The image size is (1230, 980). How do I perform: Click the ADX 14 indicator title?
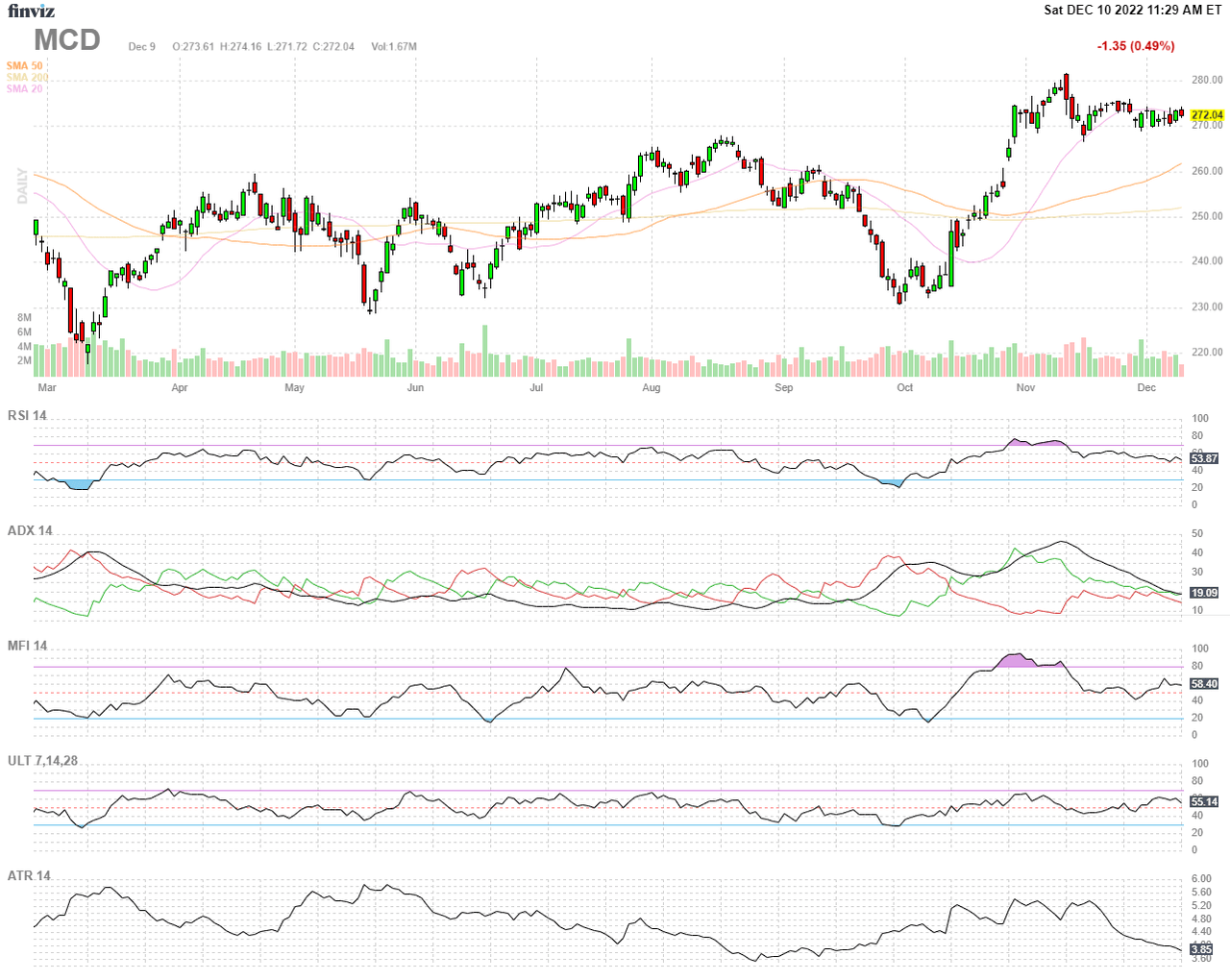[x=30, y=531]
